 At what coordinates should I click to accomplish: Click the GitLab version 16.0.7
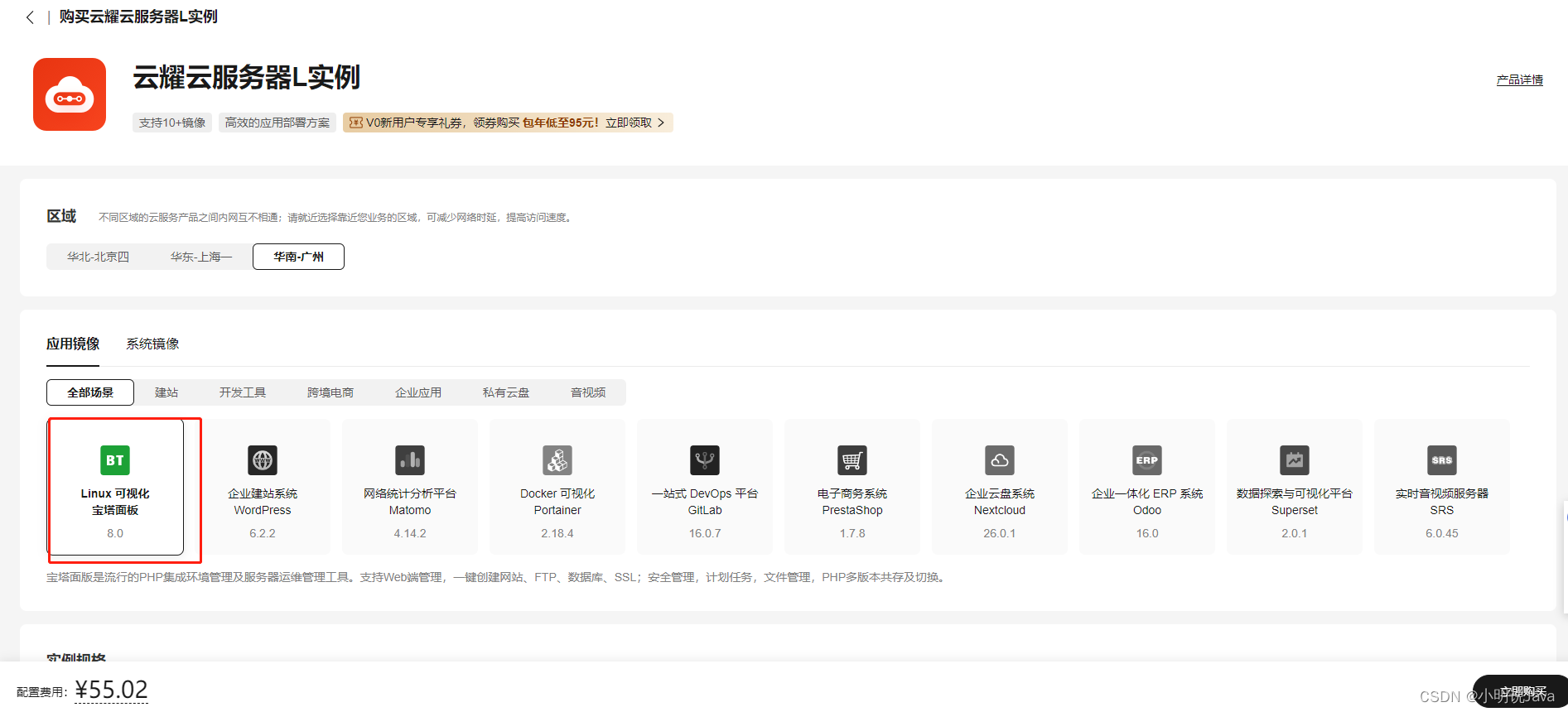(705, 533)
